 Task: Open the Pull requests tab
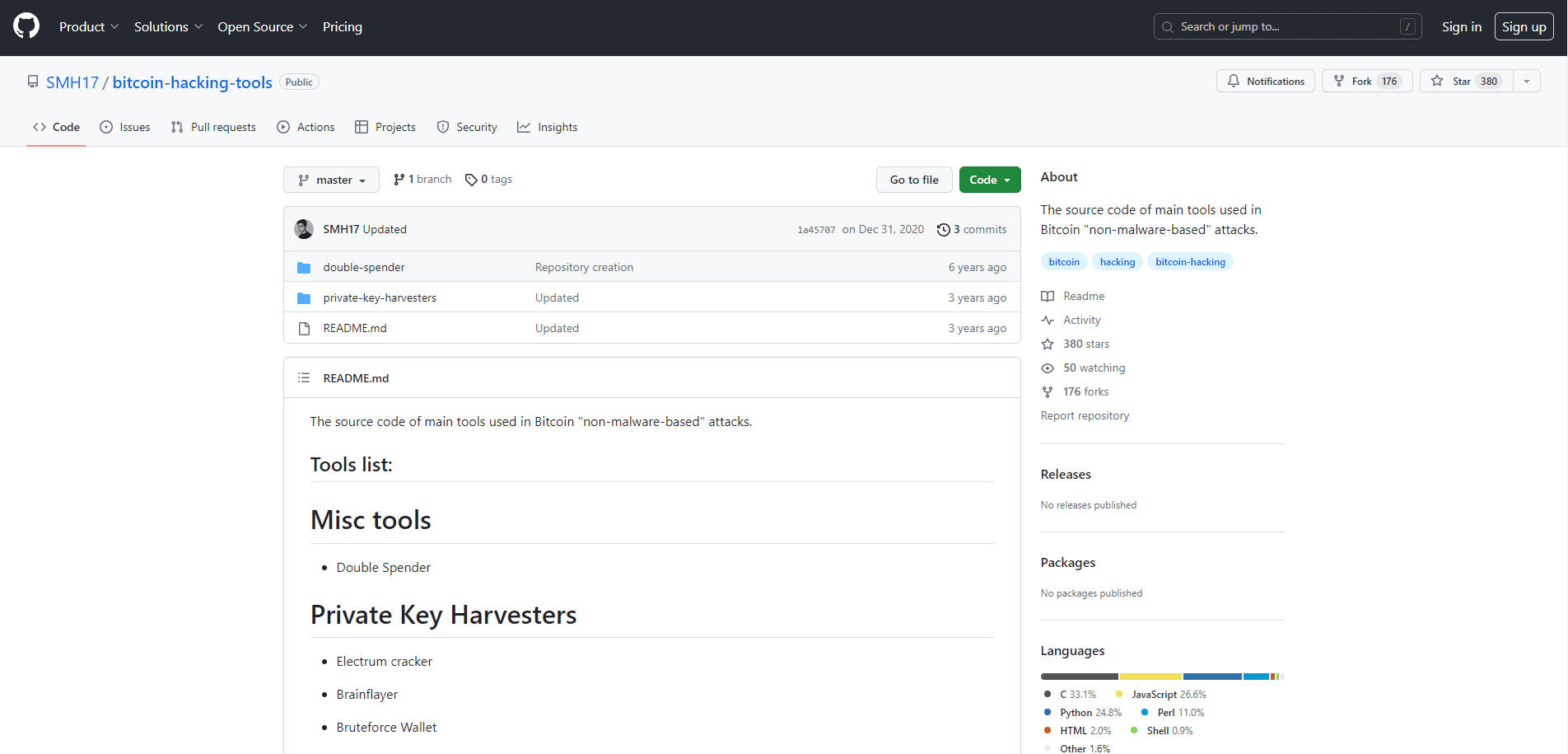coord(213,127)
